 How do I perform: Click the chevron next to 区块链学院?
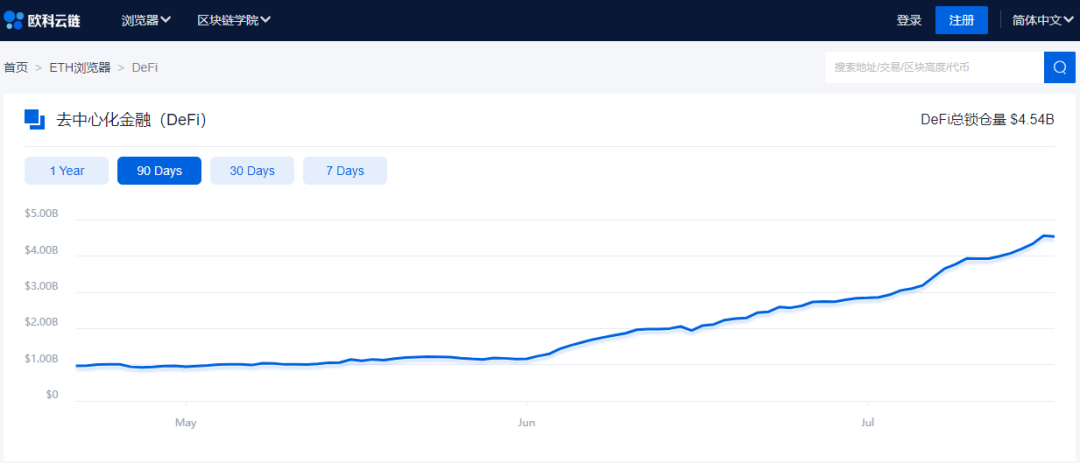click(265, 20)
